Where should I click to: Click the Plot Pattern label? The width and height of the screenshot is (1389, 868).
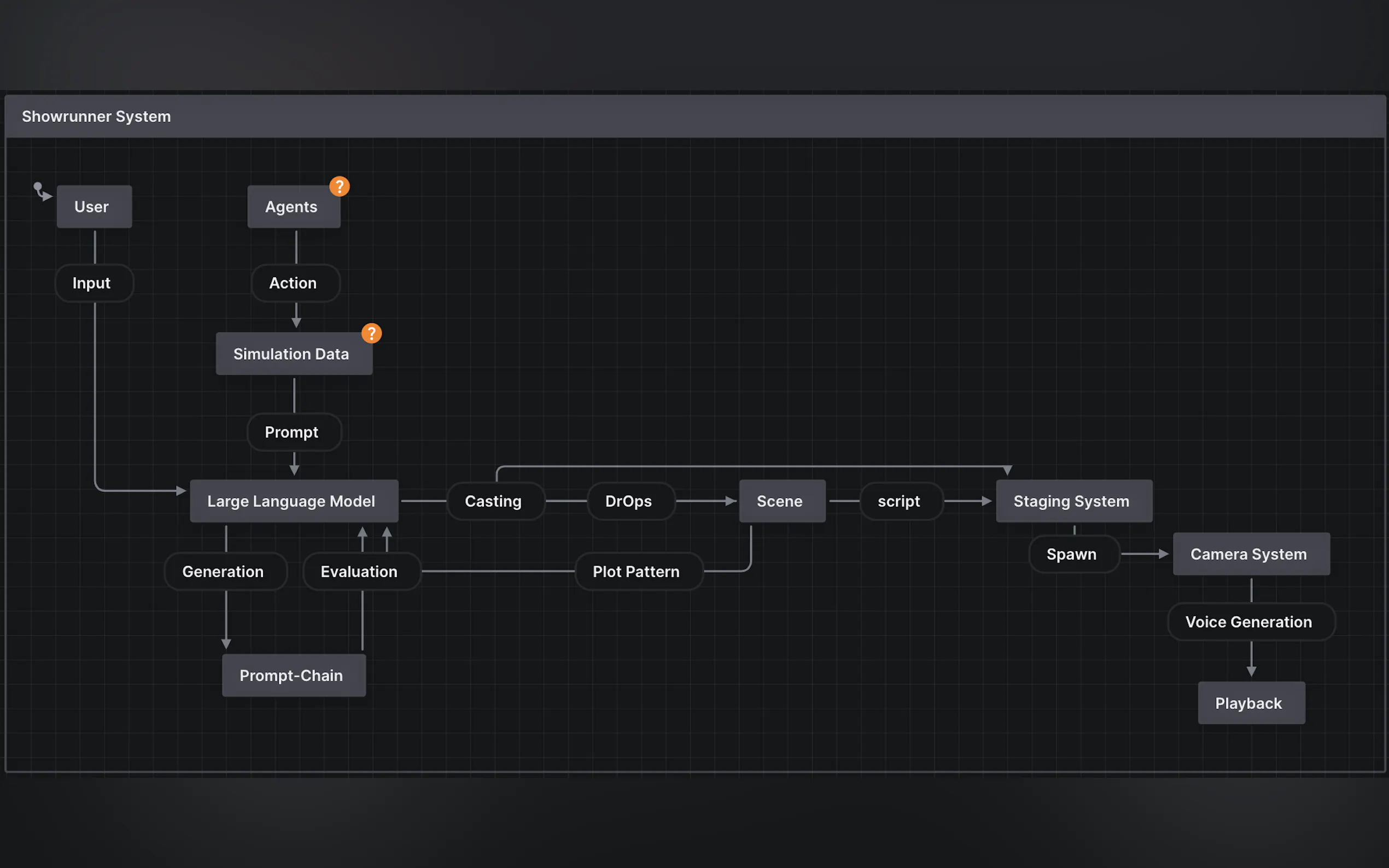pyautogui.click(x=638, y=572)
